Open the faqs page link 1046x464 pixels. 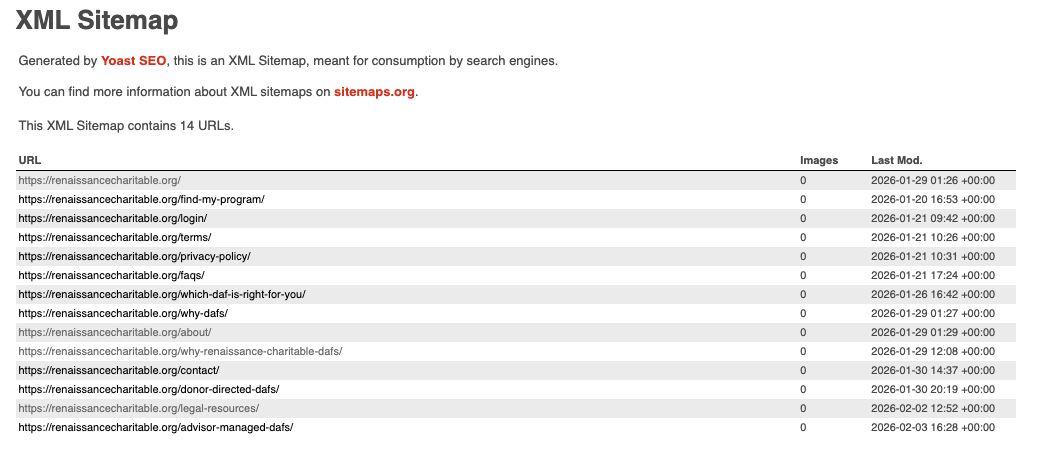pyautogui.click(x=111, y=275)
